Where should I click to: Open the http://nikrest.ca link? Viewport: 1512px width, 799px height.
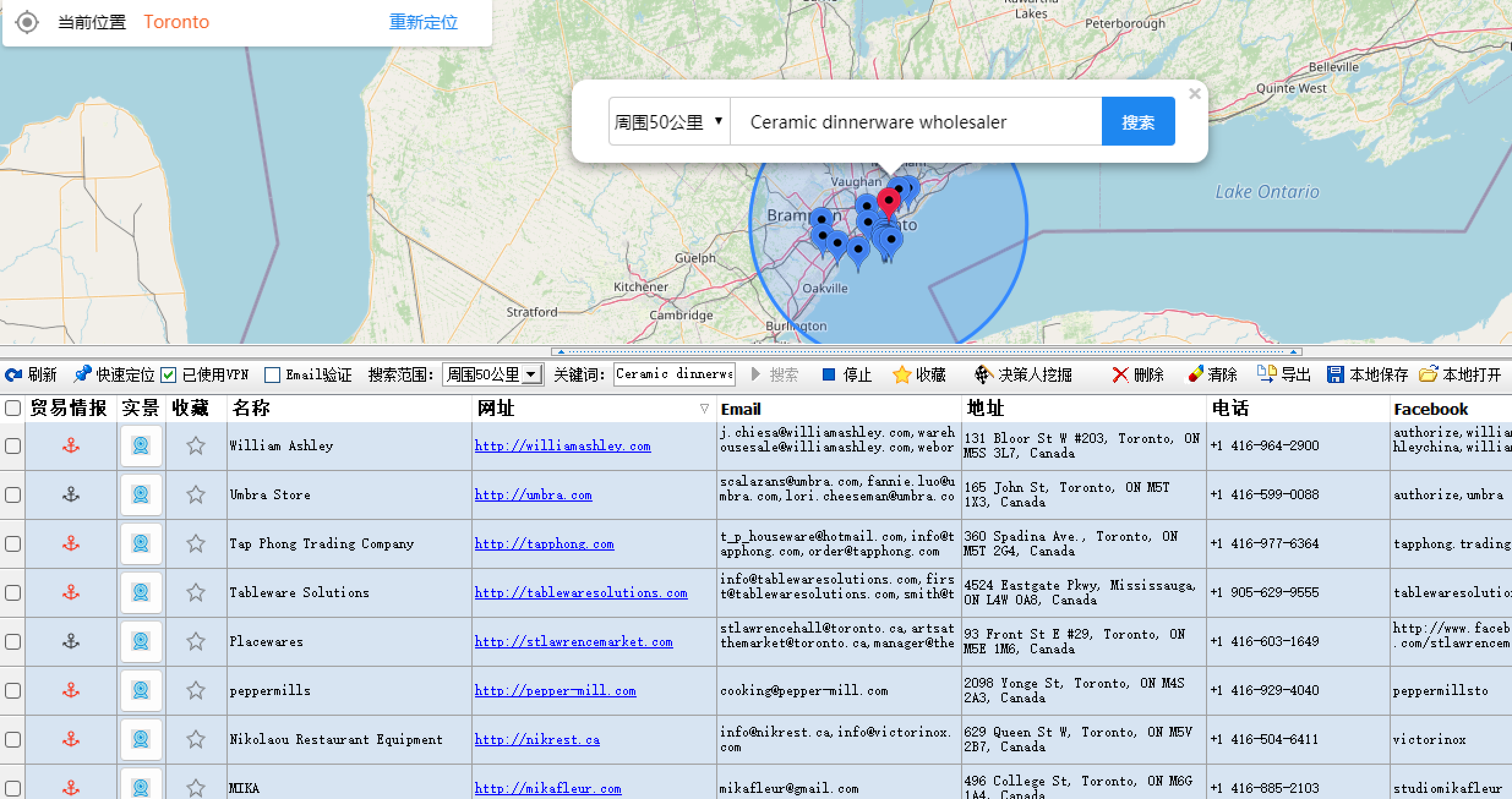pos(537,740)
